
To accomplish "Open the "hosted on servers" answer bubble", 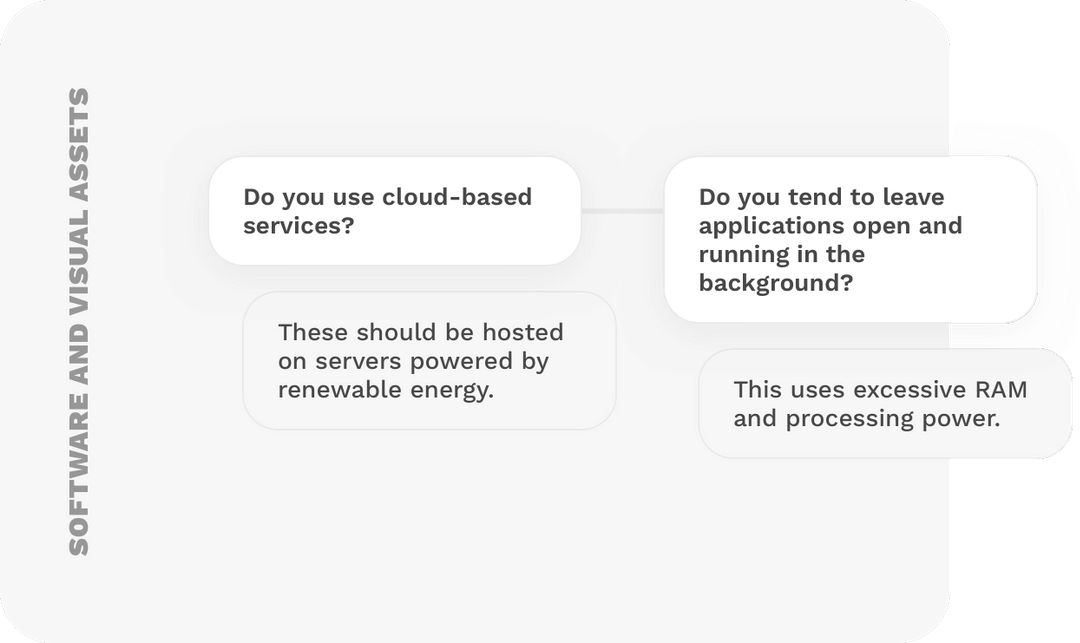I will (x=429, y=361).
